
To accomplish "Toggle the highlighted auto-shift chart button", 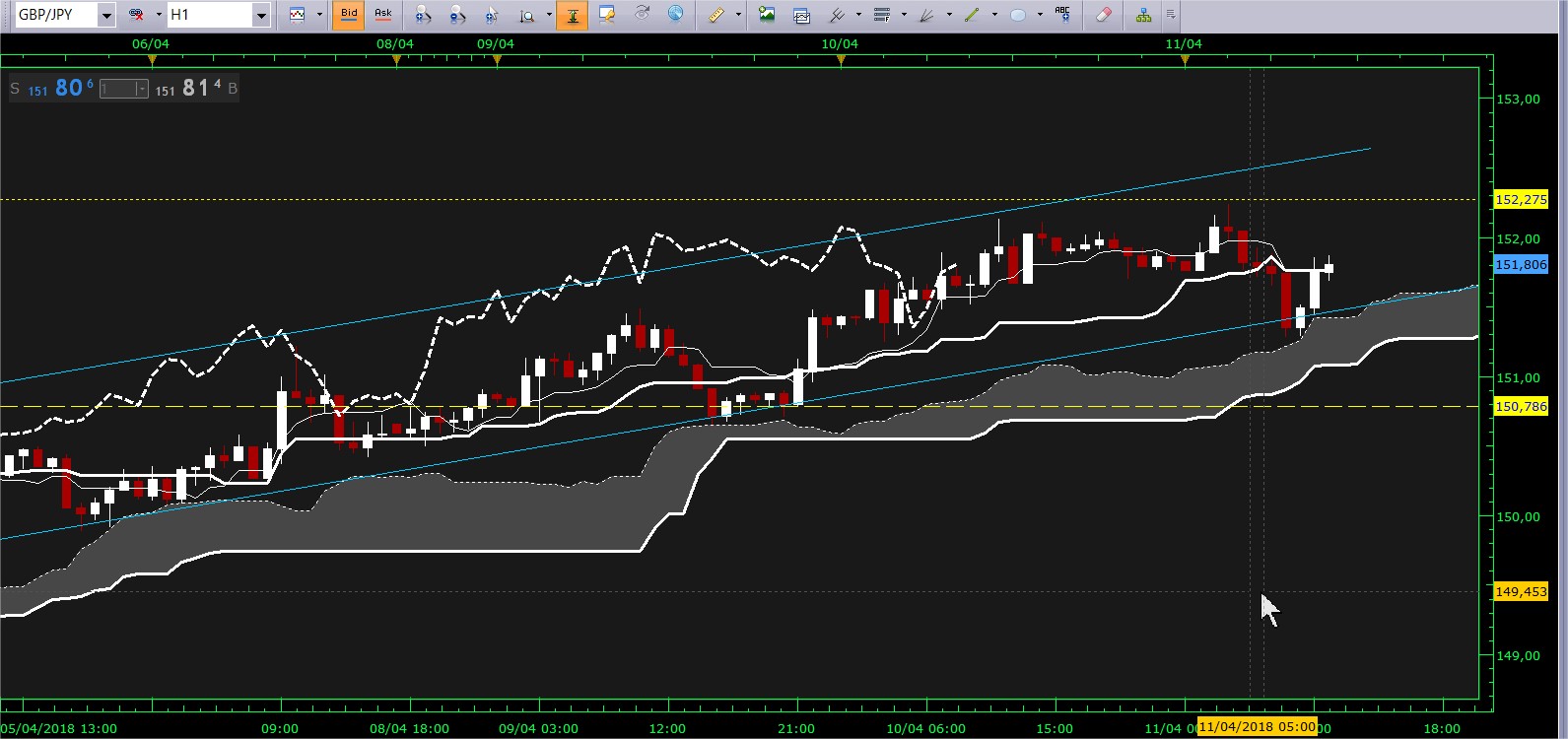I will tap(573, 15).
